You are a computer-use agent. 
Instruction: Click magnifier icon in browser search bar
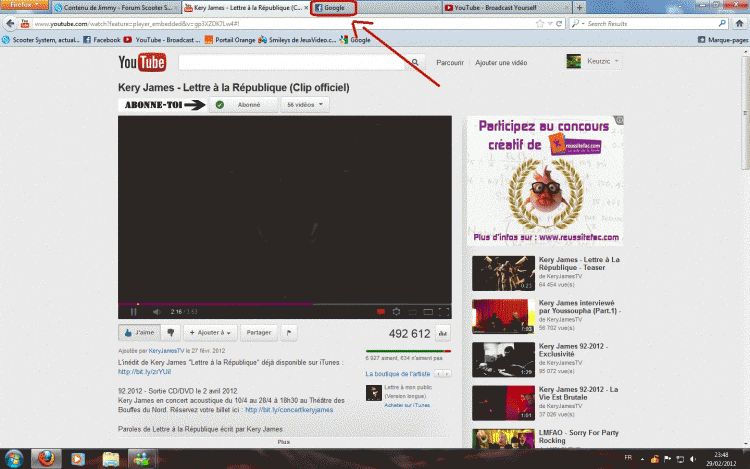pyautogui.click(x=722, y=23)
